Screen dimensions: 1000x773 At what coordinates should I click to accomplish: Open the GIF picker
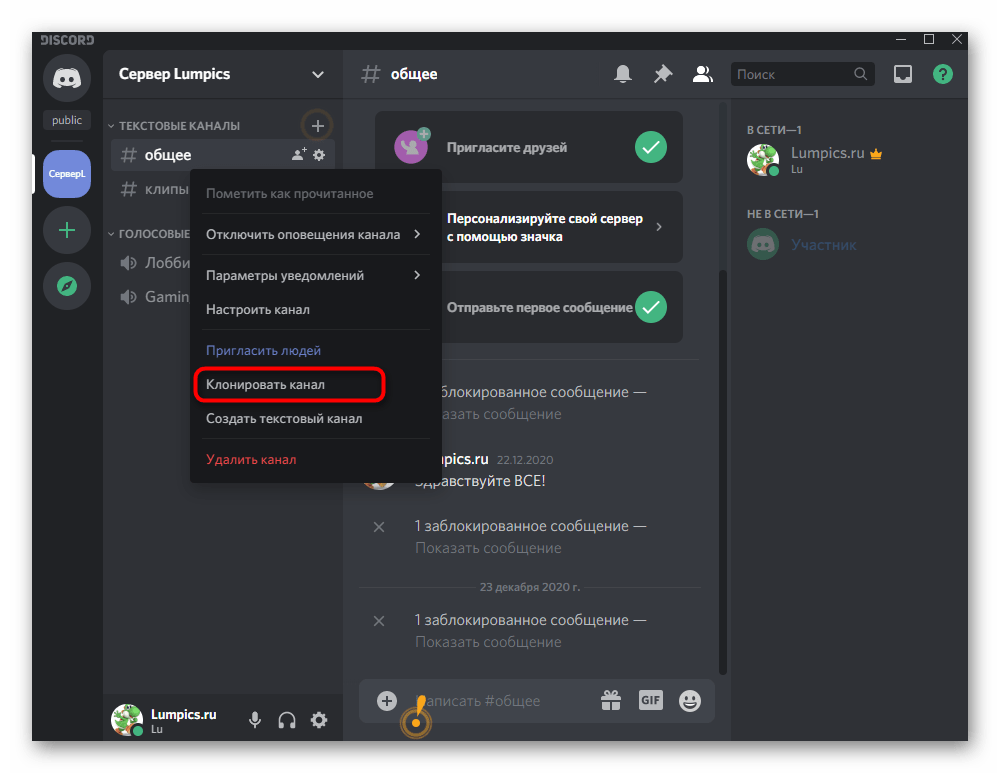click(651, 700)
